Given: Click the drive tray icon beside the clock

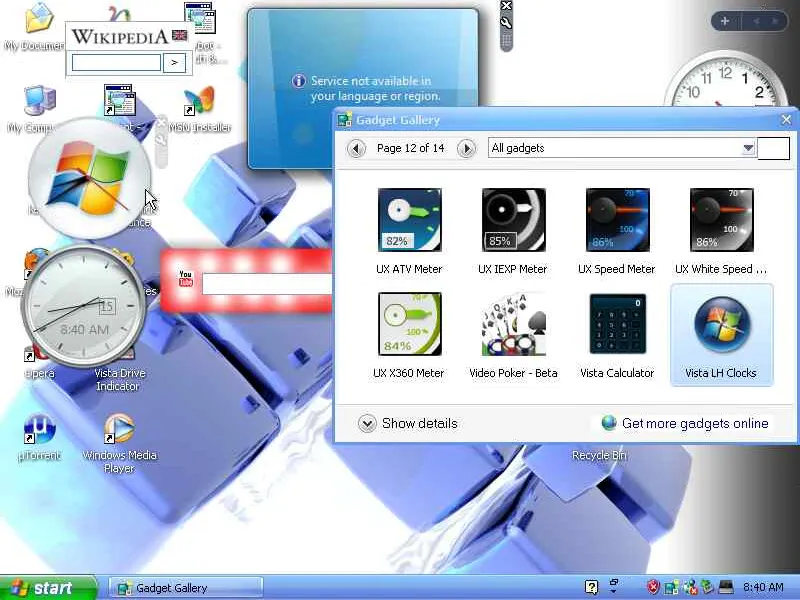Looking at the screenshot, I should tap(726, 587).
